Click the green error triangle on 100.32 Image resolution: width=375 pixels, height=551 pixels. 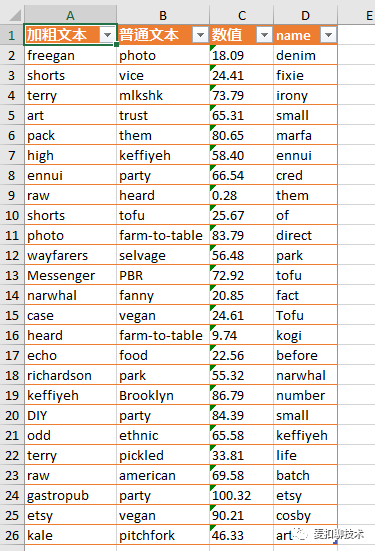click(x=212, y=487)
